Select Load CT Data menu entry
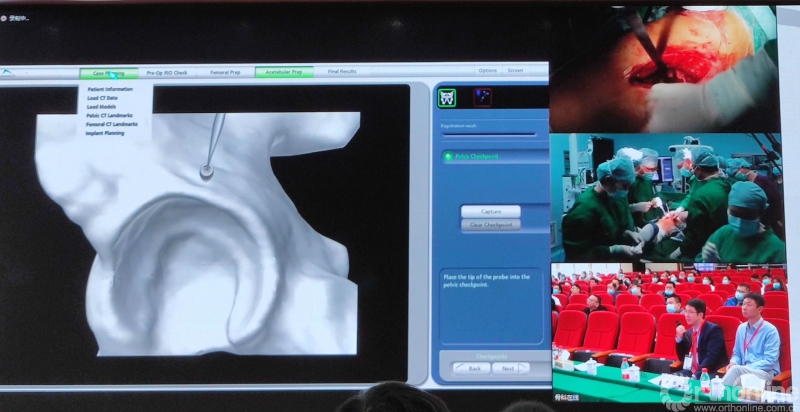Viewport: 800px width, 412px height. pyautogui.click(x=104, y=98)
